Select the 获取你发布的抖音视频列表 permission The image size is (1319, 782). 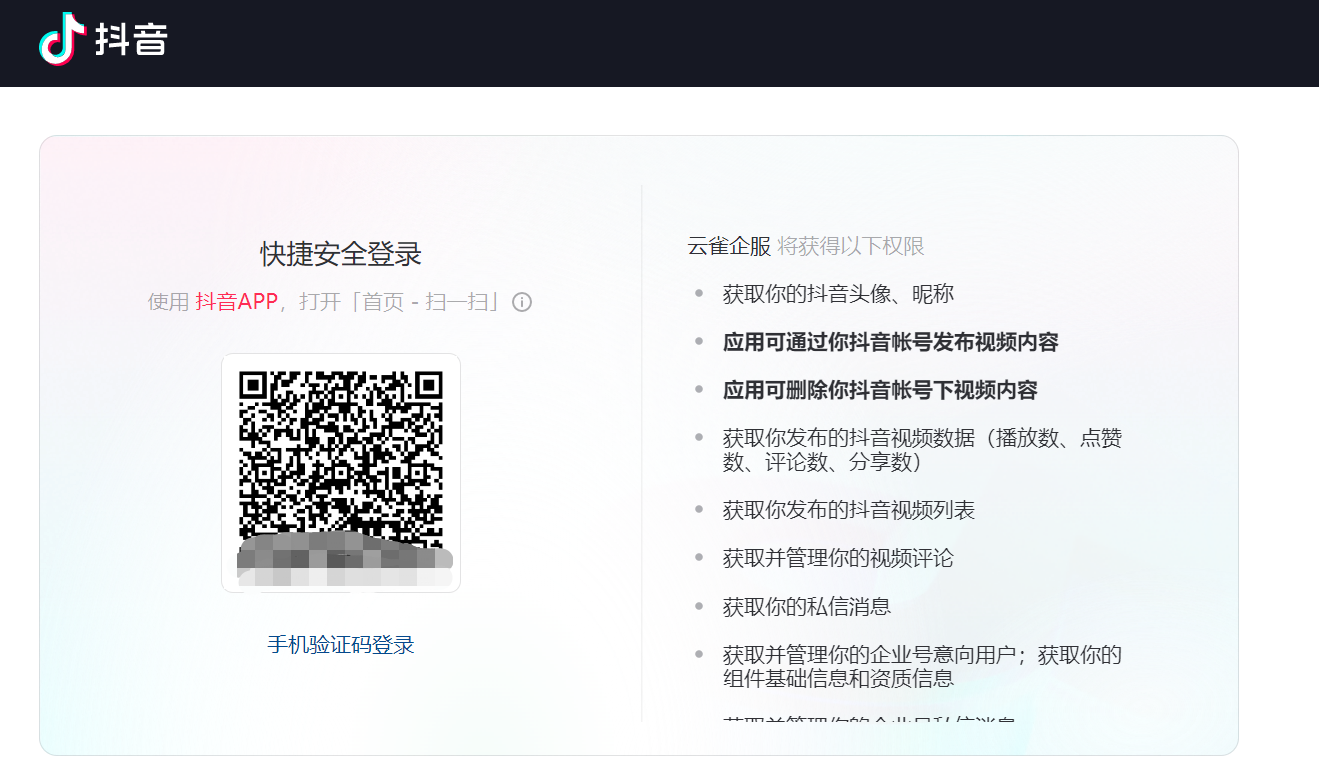848,510
